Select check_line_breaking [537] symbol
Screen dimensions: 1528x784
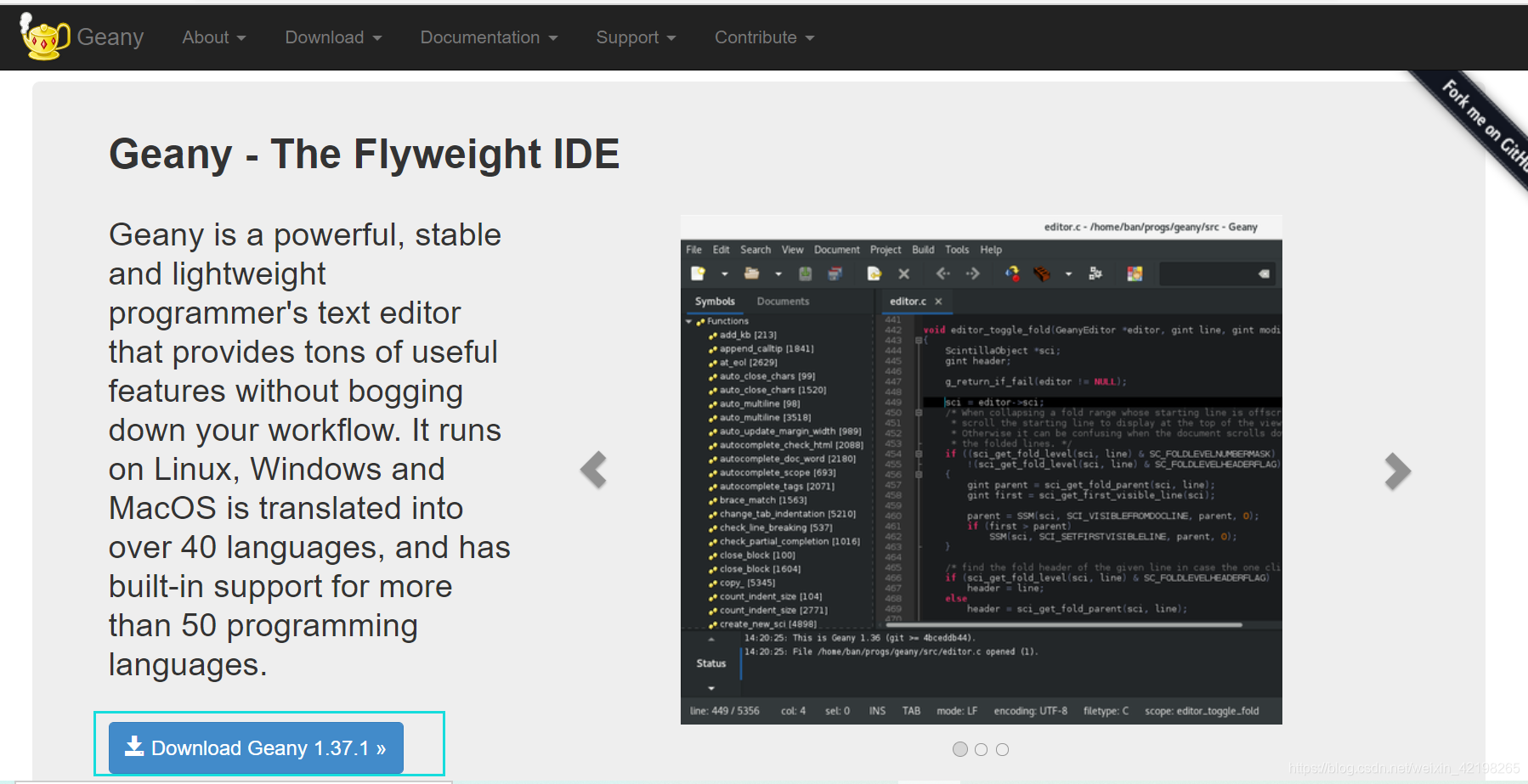(x=777, y=527)
